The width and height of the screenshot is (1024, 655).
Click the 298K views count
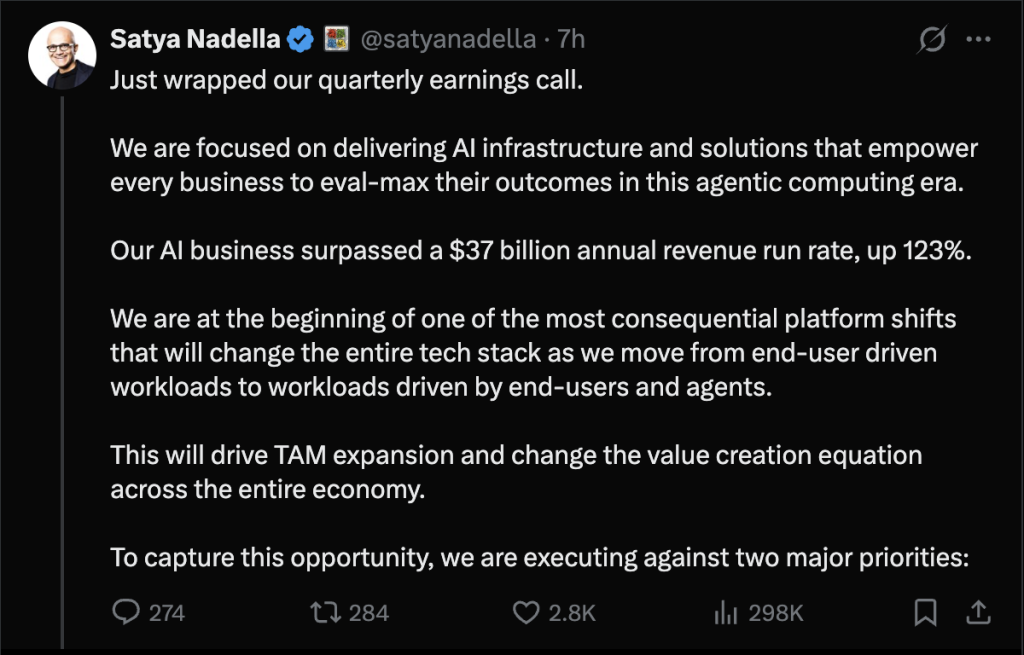[x=776, y=613]
